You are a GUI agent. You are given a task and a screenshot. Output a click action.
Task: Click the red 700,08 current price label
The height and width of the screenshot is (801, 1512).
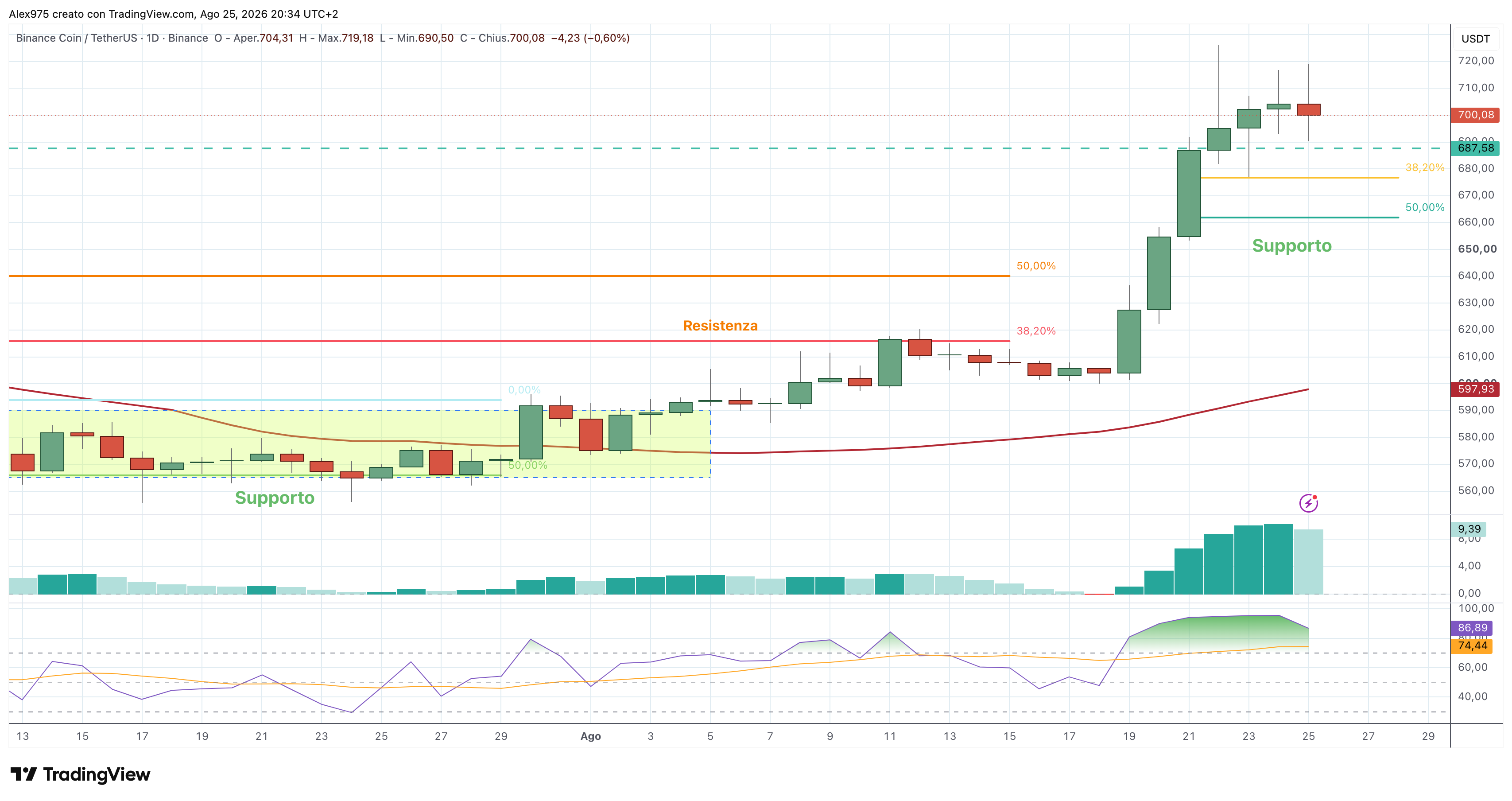[1475, 114]
